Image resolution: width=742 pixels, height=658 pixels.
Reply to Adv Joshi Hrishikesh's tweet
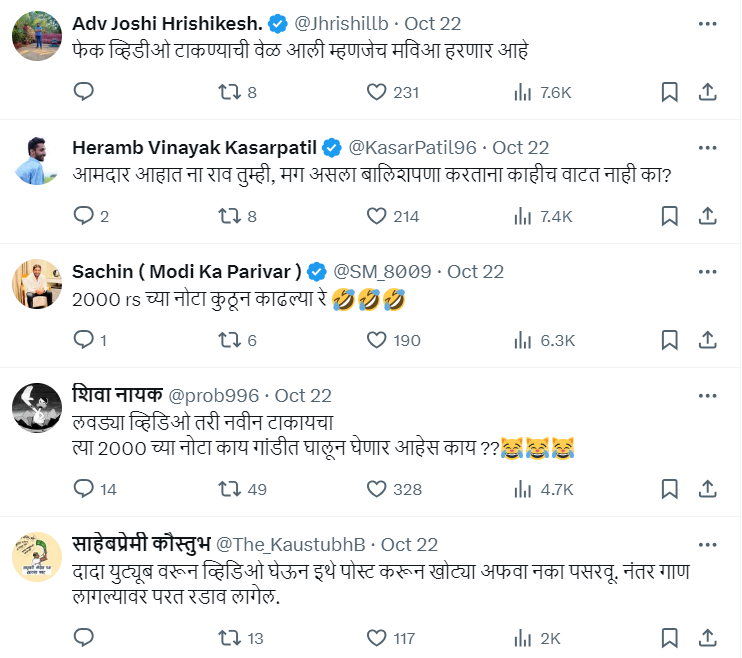pyautogui.click(x=84, y=92)
